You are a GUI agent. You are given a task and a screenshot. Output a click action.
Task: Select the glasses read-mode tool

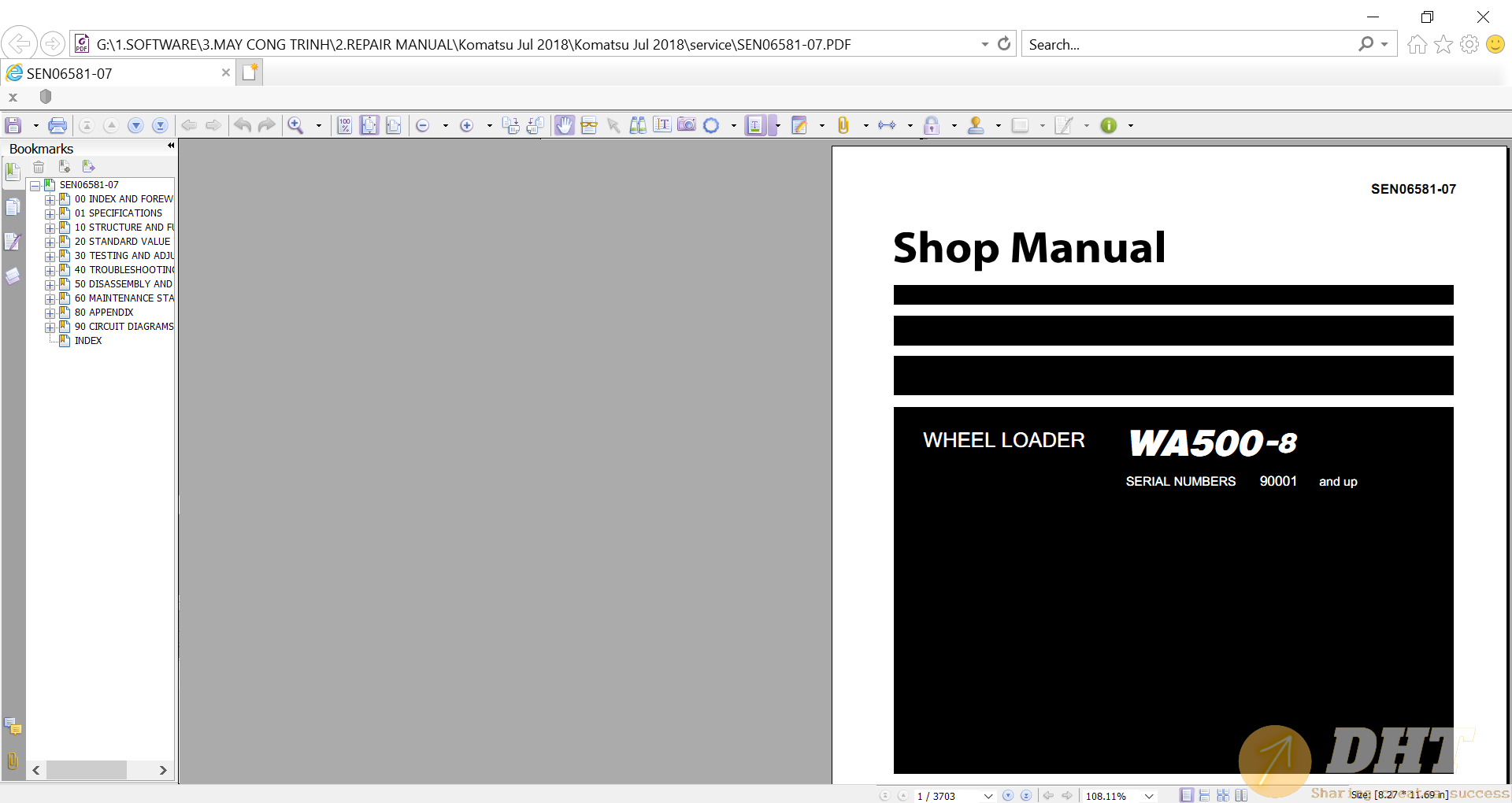click(589, 125)
